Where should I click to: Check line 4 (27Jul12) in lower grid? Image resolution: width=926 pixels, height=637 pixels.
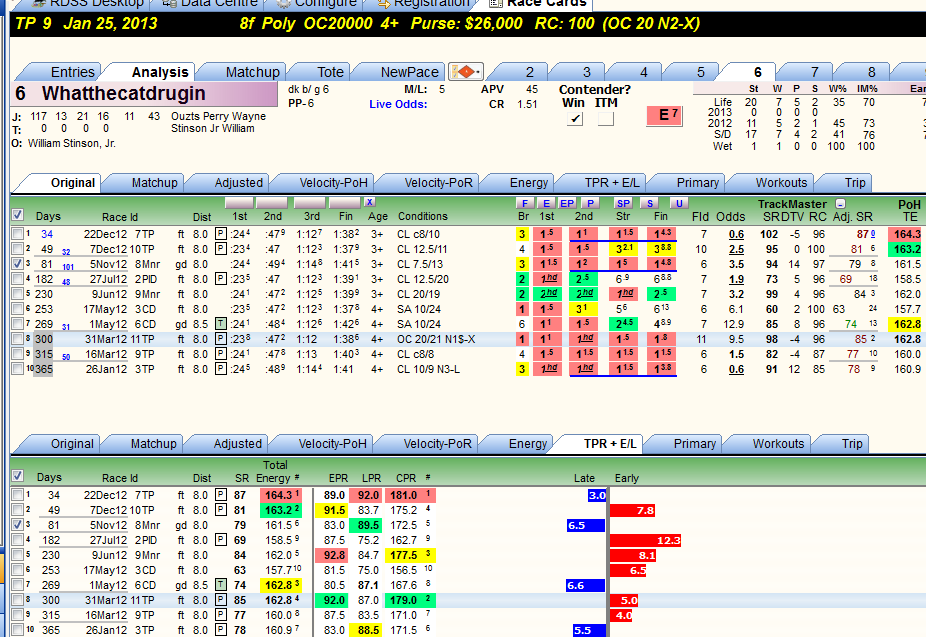[18, 540]
